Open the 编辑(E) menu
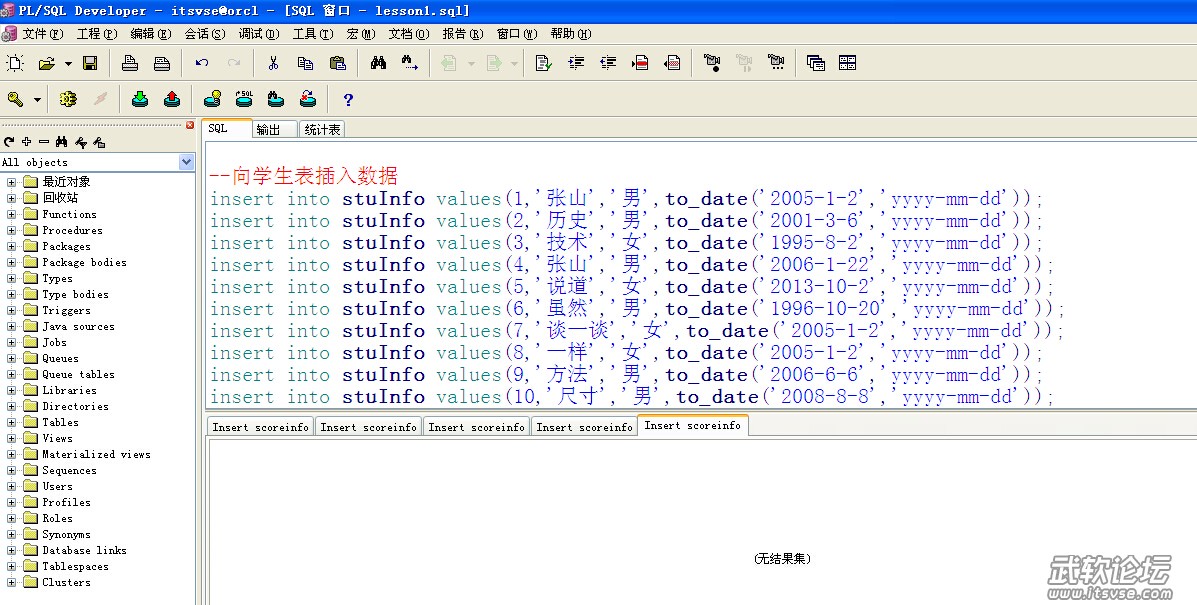Viewport: 1197px width, 605px height. tap(151, 34)
